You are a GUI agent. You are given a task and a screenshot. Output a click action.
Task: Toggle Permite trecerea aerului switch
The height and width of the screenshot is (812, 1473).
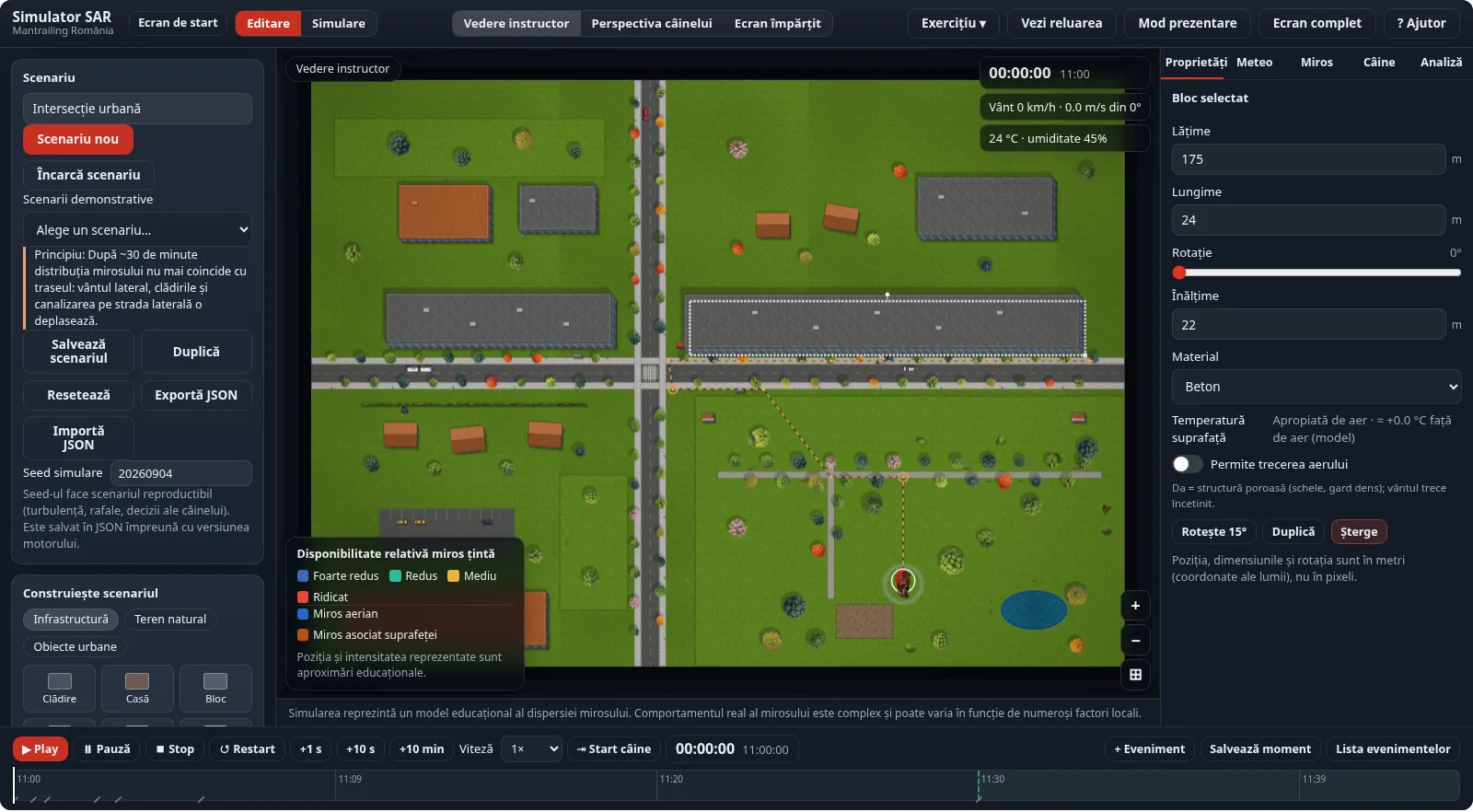point(1188,464)
